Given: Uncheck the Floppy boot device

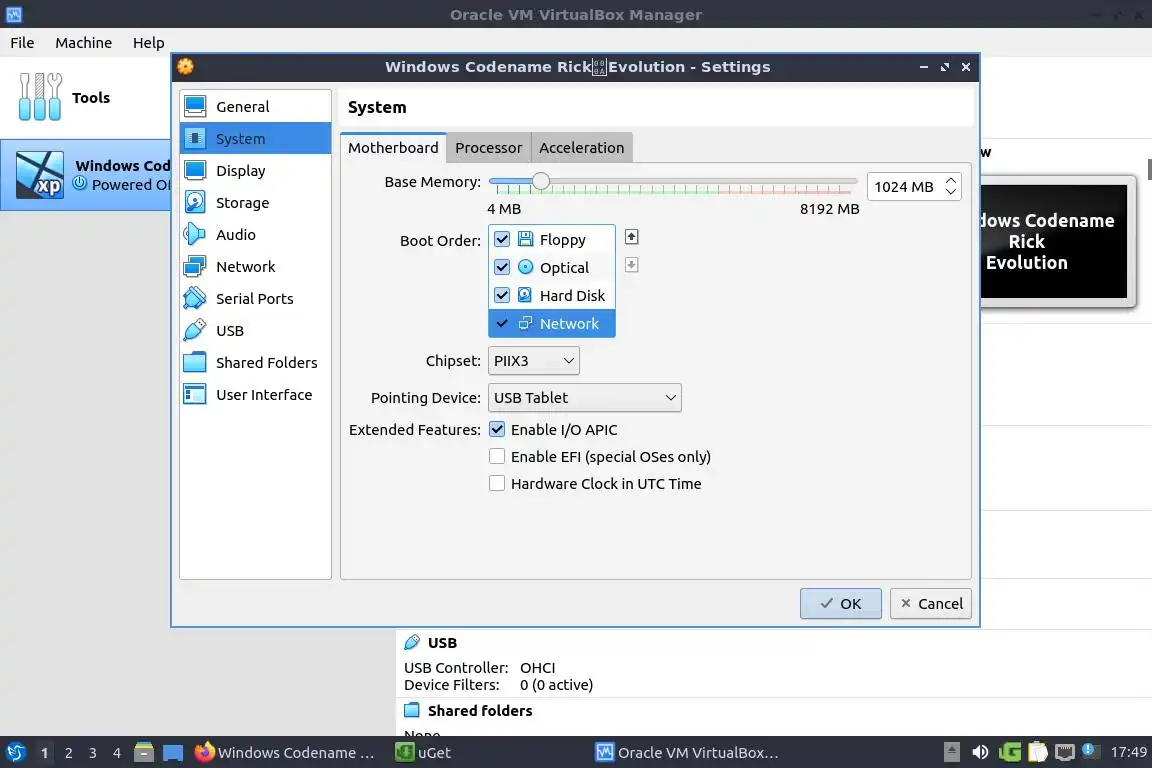Looking at the screenshot, I should (x=502, y=239).
